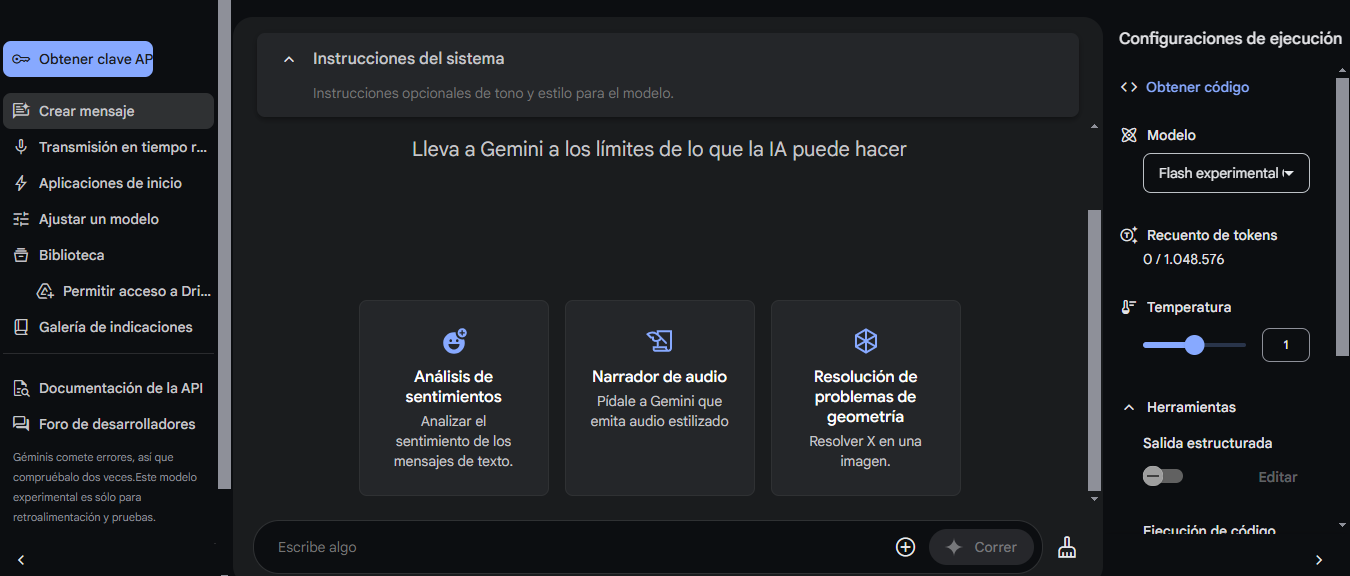
Task: Click the heading Lleva a Gemini a los límites
Action: (x=659, y=149)
